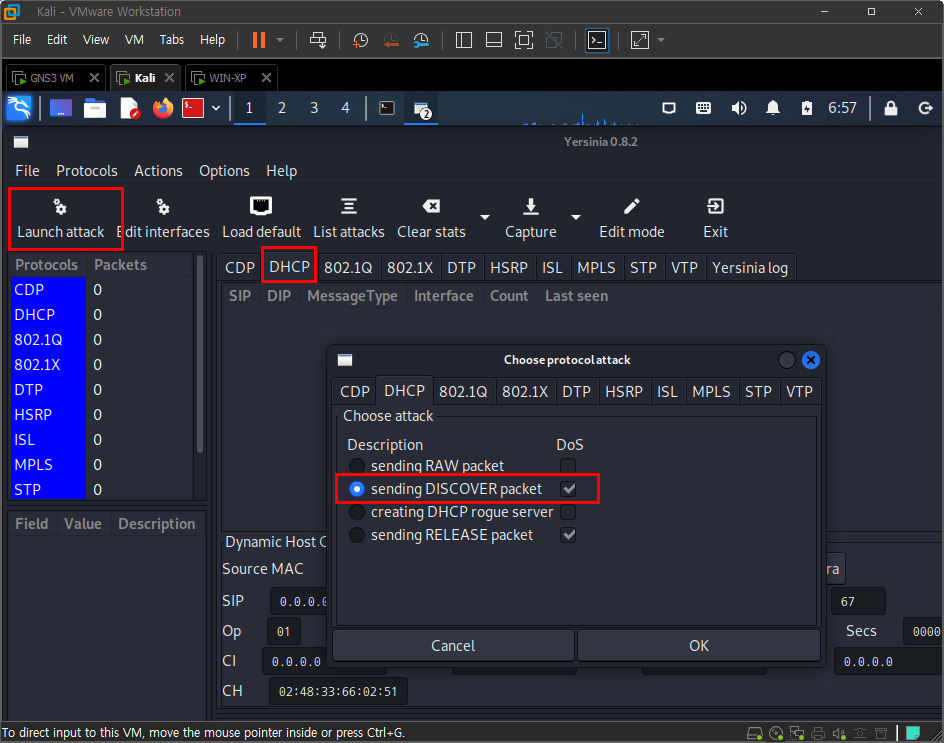
Task: Enter VMware full screen mode icon
Action: coord(524,40)
